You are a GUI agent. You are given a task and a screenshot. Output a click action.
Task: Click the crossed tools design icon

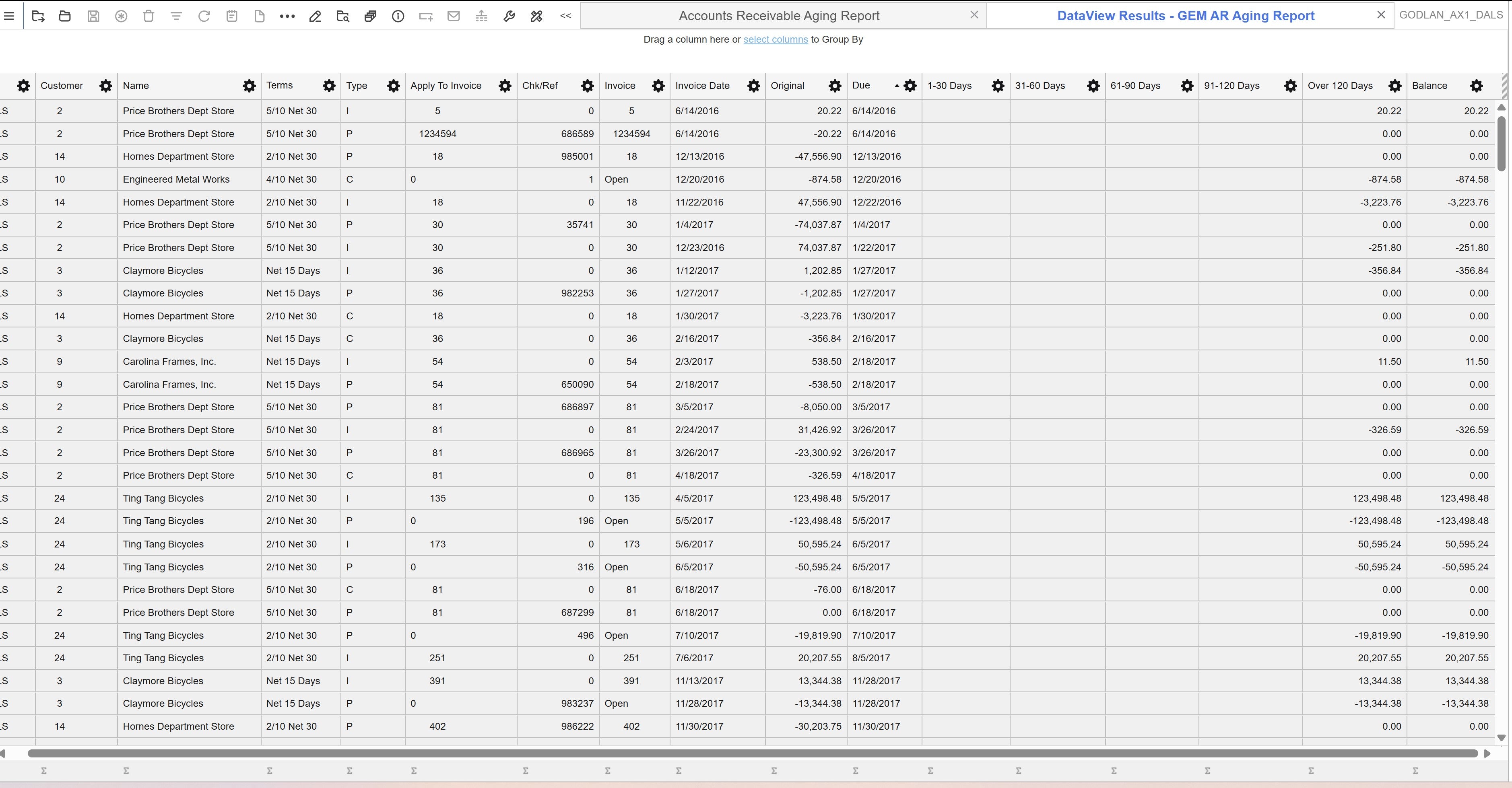[536, 16]
